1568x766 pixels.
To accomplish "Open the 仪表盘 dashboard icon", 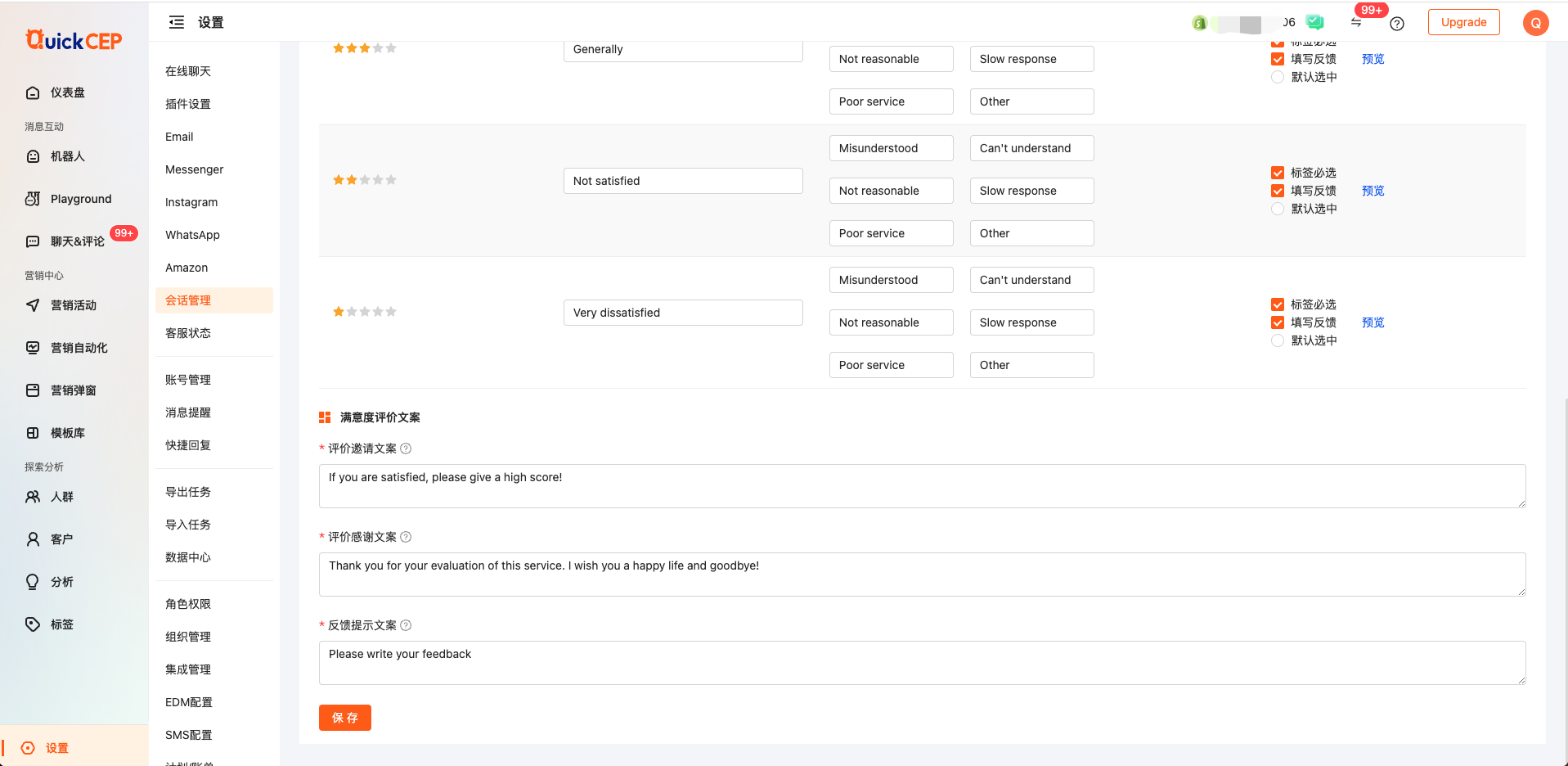I will pos(33,92).
